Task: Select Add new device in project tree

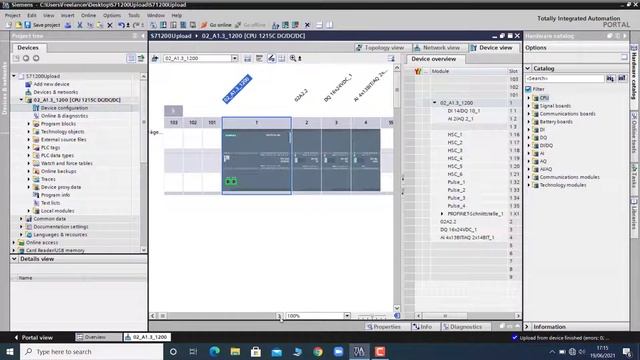Action: click(51, 84)
